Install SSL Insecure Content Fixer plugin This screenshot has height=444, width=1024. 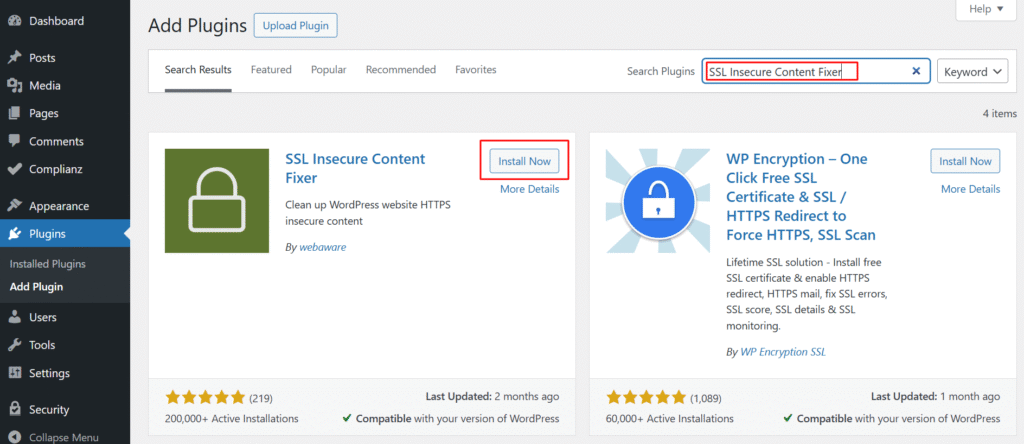(525, 161)
